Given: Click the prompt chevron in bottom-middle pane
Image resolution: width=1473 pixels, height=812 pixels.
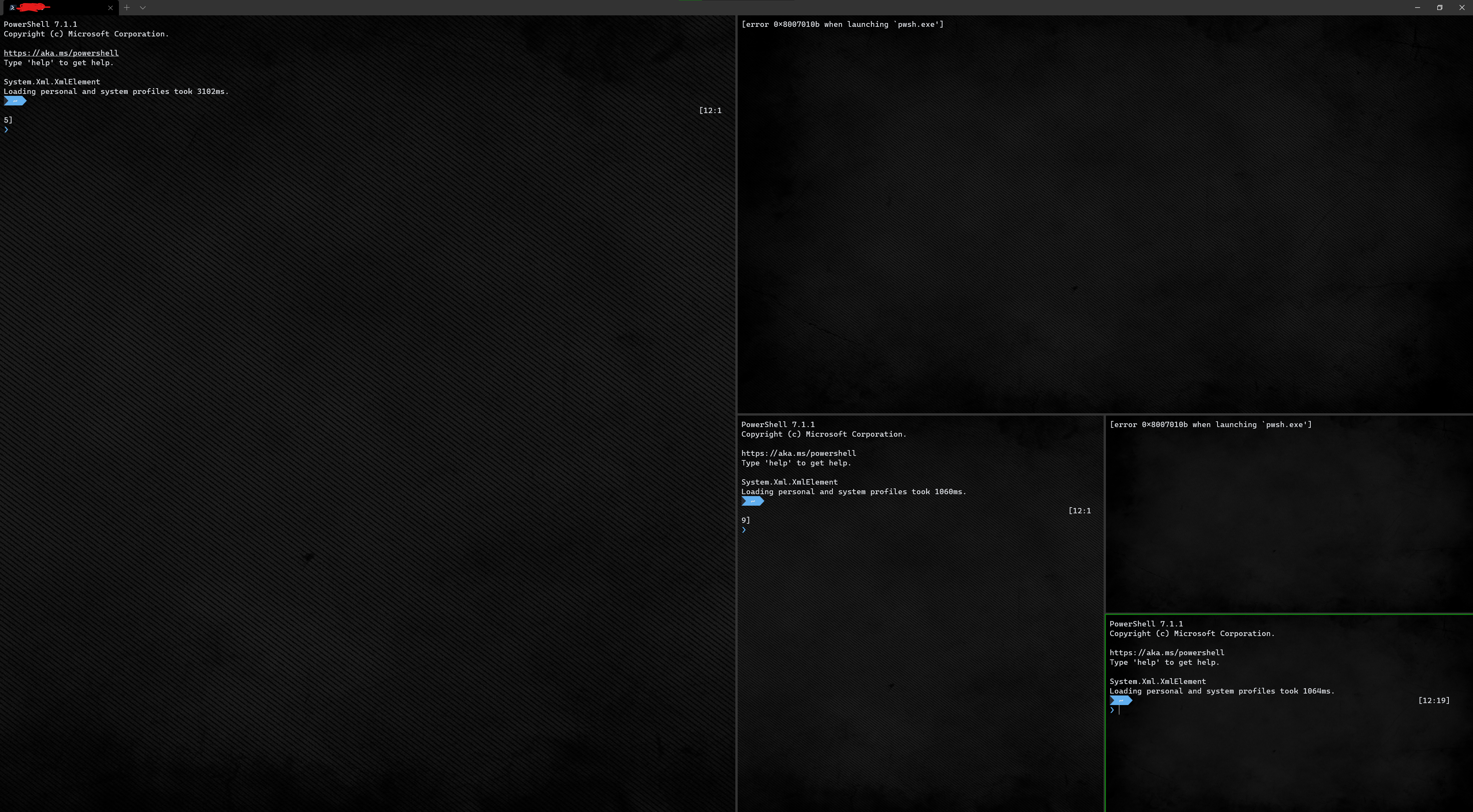Looking at the screenshot, I should click(744, 530).
